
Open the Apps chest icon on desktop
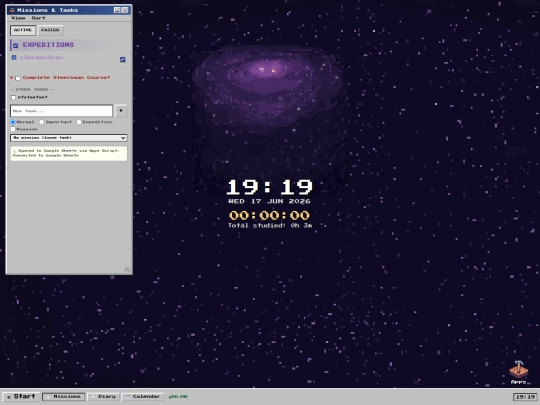519,372
